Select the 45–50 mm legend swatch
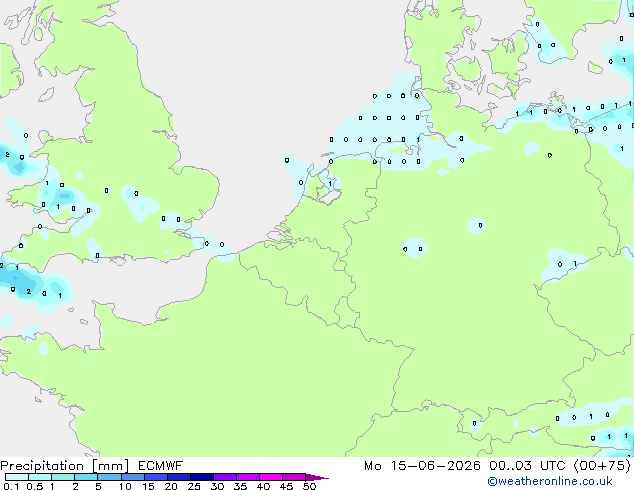634x490 pixels. tap(294, 477)
